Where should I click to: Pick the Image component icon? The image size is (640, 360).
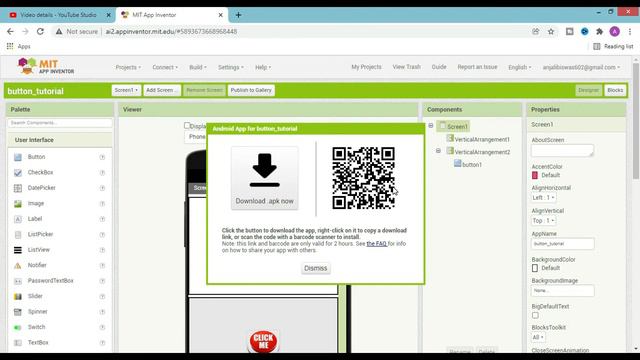[x=18, y=204]
